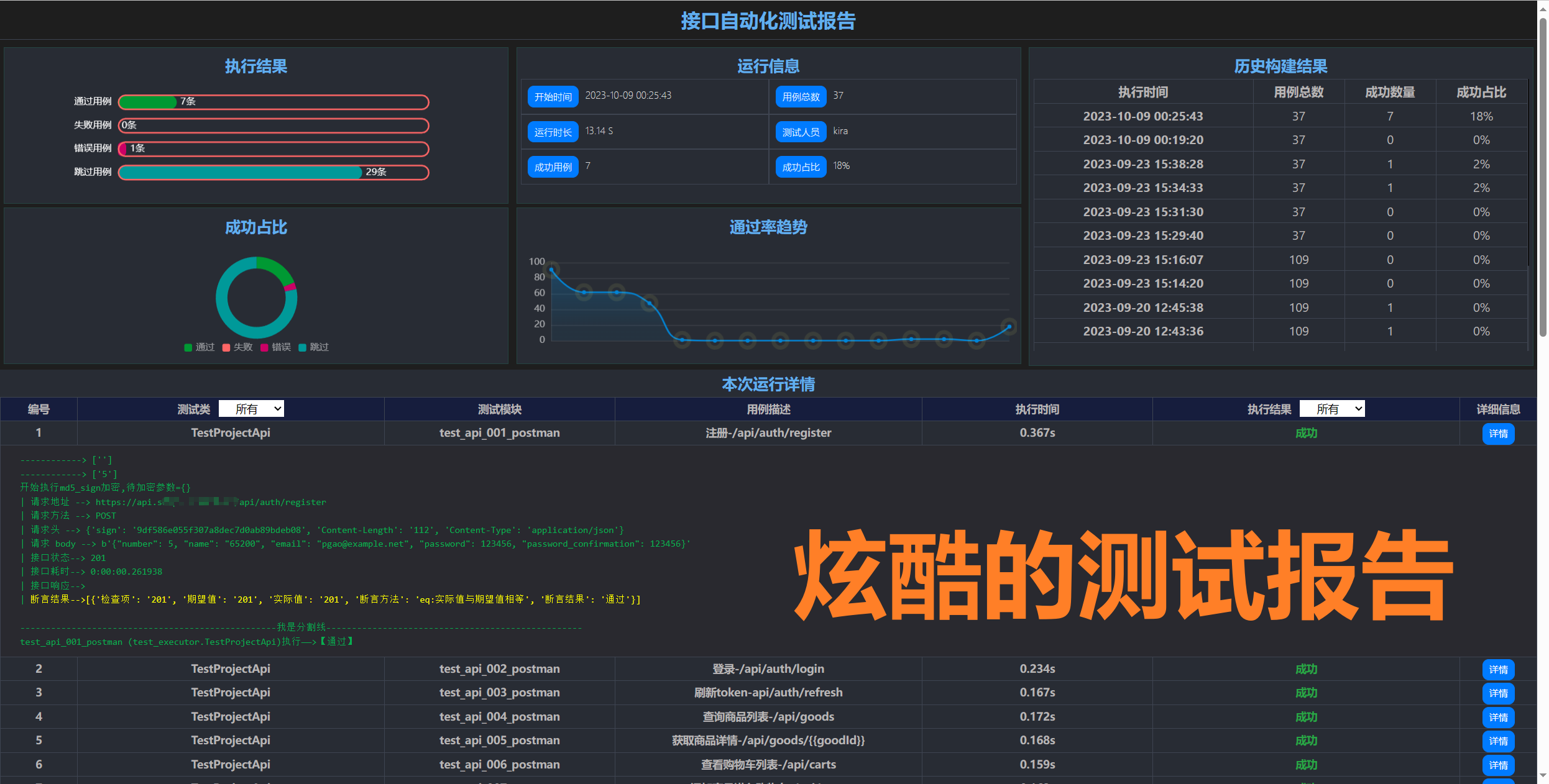Click 详情 button for test_api_001_postman
This screenshot has width=1549, height=784.
(1498, 434)
